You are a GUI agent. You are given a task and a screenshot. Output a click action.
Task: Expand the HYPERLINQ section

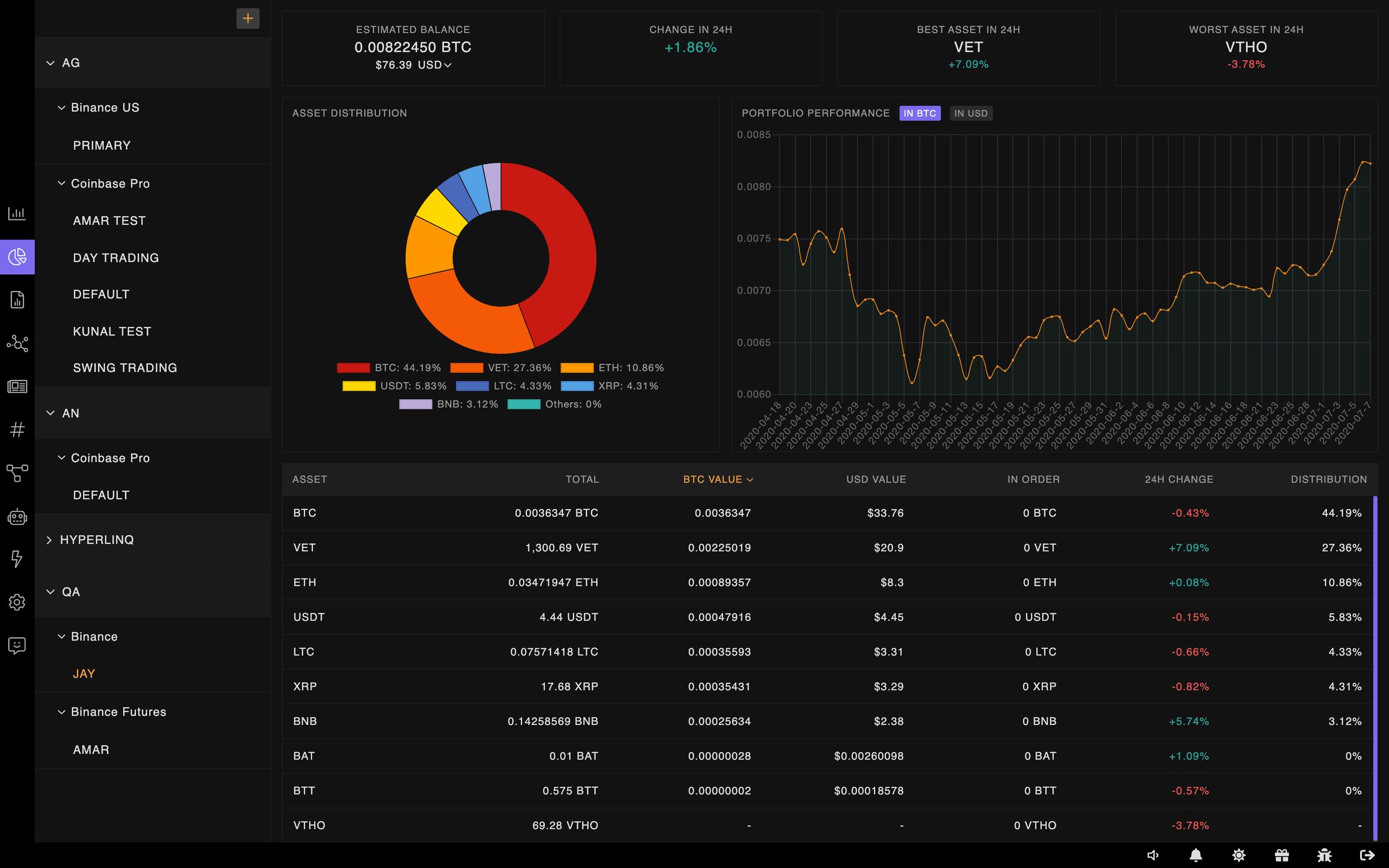click(x=49, y=539)
